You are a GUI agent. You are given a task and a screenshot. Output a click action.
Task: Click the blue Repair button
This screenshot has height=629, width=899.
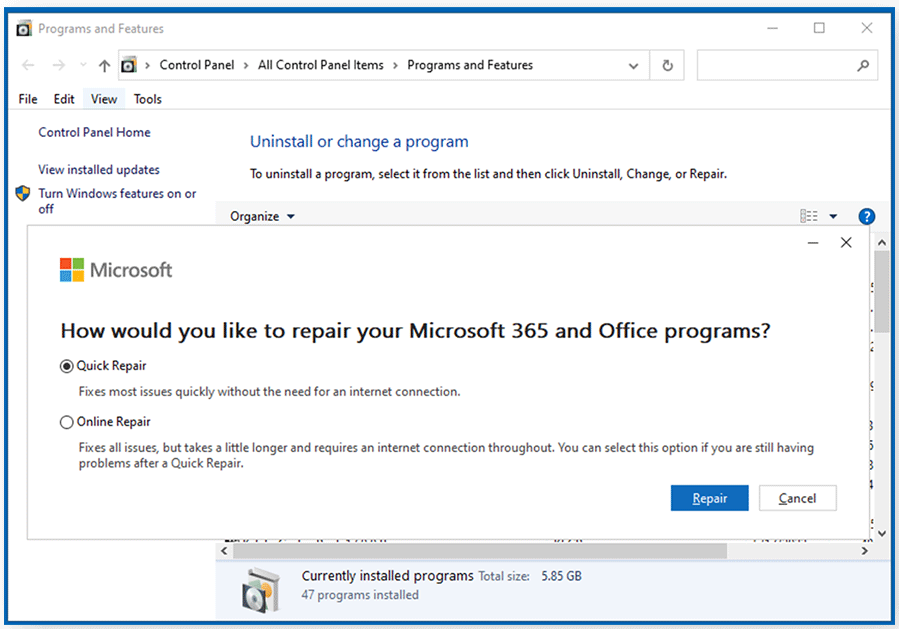tap(709, 498)
